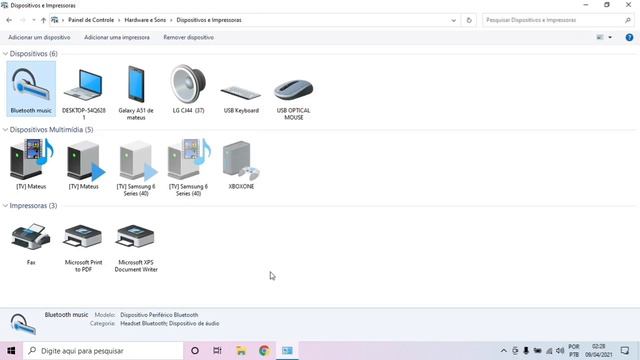
Task: Navigate to Painel de Controle breadcrumb
Action: [x=91, y=20]
